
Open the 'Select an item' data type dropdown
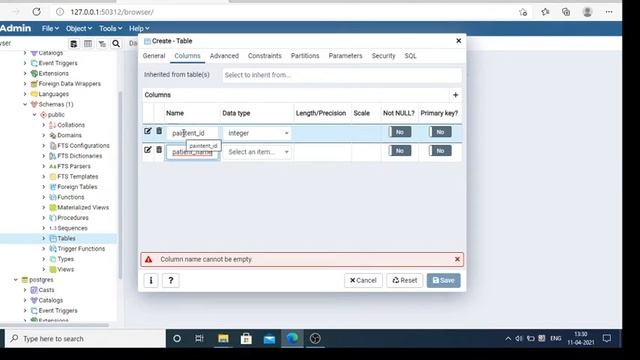pyautogui.click(x=257, y=152)
